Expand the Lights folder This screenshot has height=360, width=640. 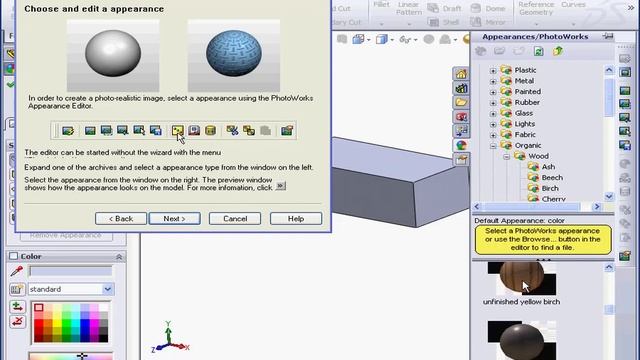click(x=493, y=124)
